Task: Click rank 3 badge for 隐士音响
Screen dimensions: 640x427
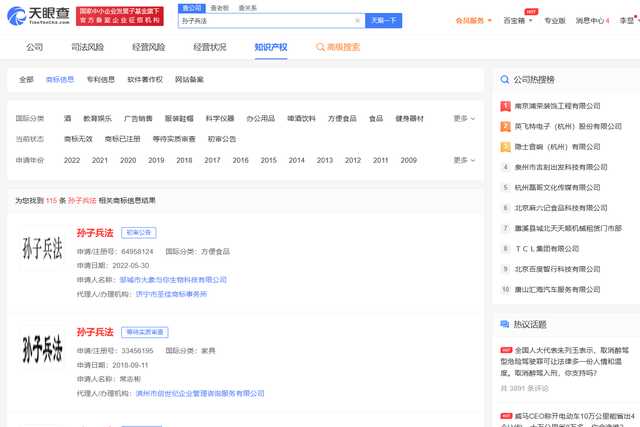Action: pos(505,146)
